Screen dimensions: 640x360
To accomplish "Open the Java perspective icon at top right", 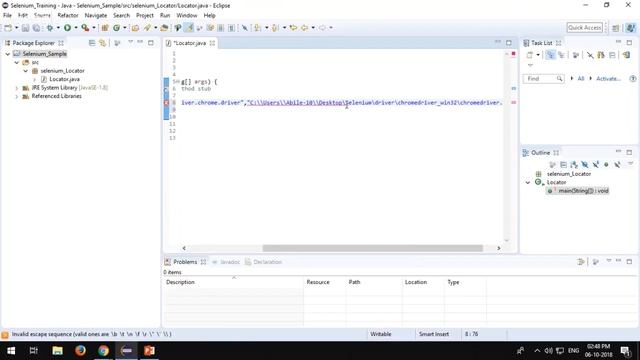I will click(x=631, y=28).
